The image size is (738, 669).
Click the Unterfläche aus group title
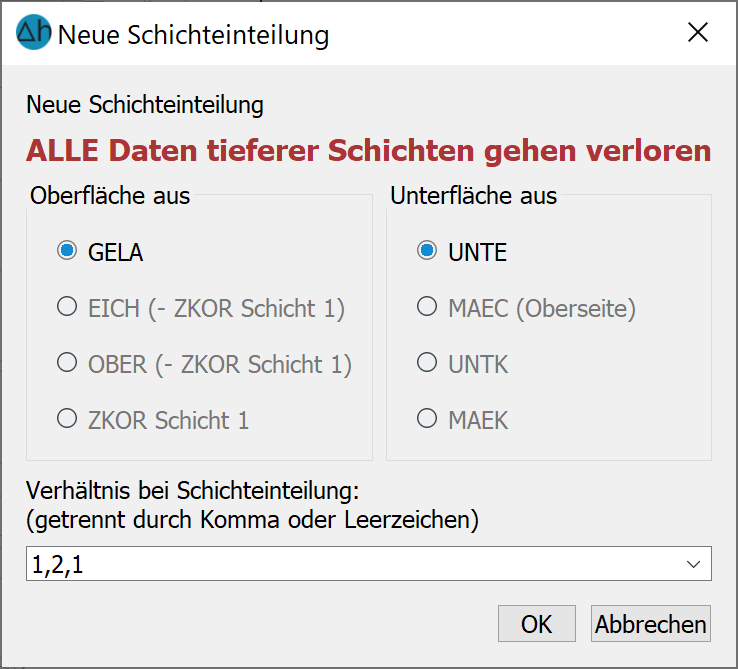pos(473,195)
